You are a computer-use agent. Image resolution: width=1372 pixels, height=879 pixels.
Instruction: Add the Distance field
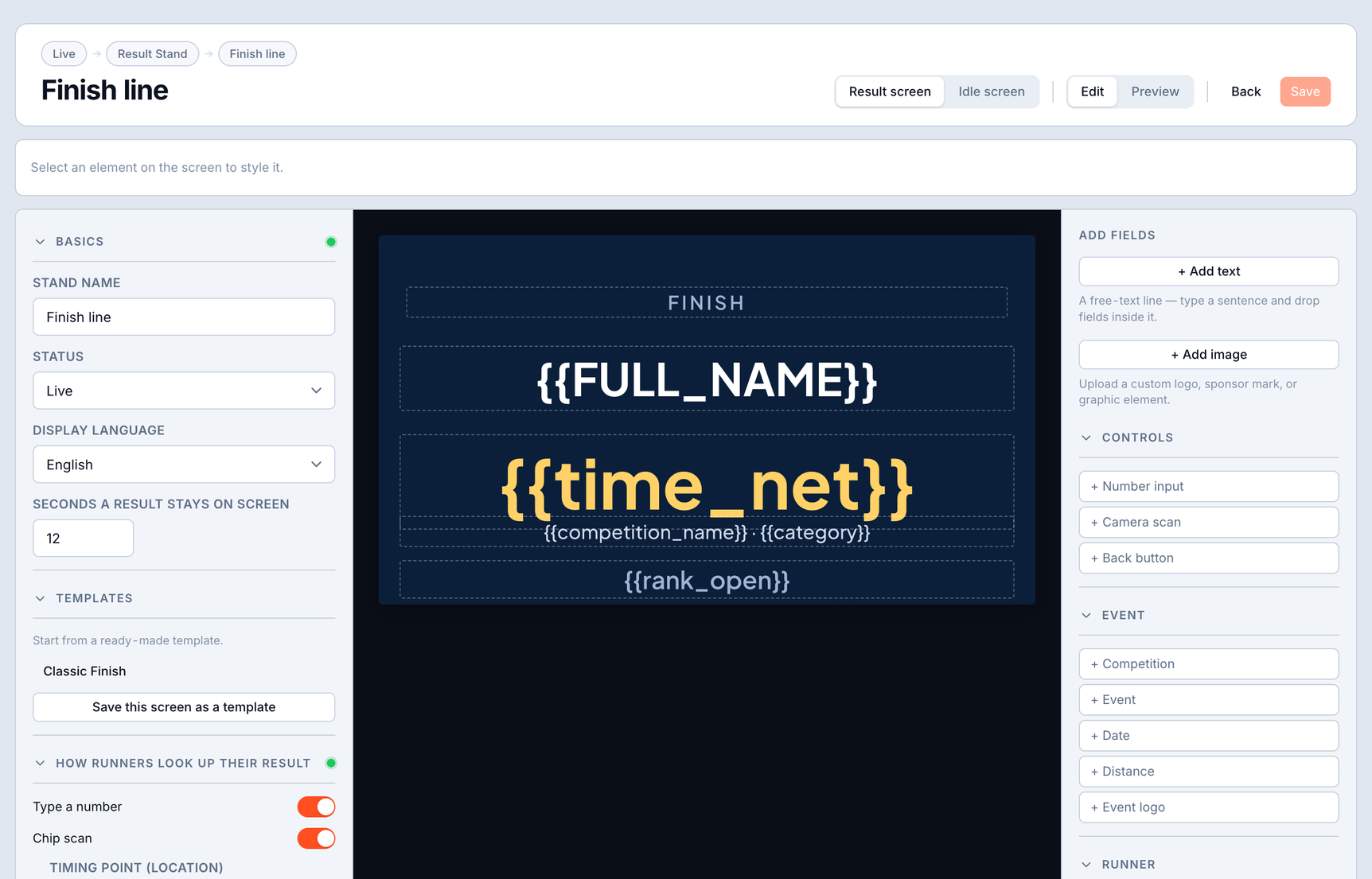click(x=1209, y=771)
